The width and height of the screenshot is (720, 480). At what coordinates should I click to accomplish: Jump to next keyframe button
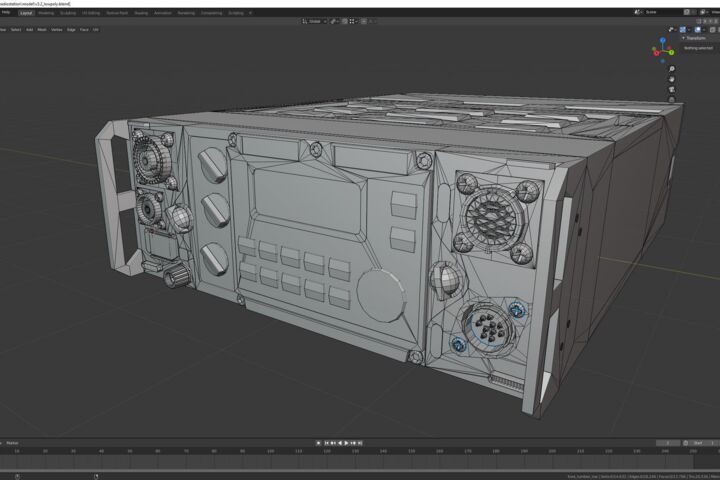[353, 443]
